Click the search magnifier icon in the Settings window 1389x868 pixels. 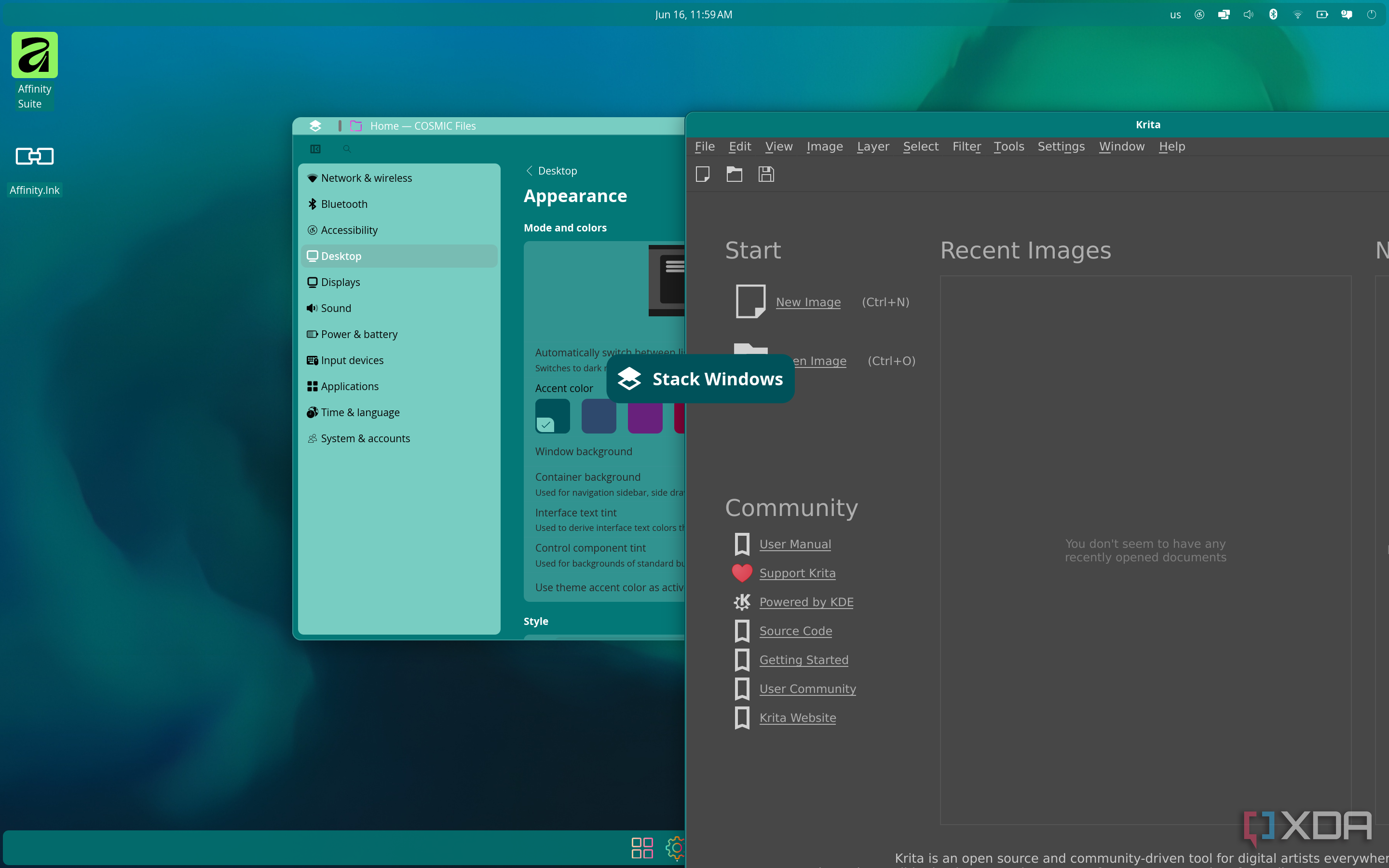347,149
